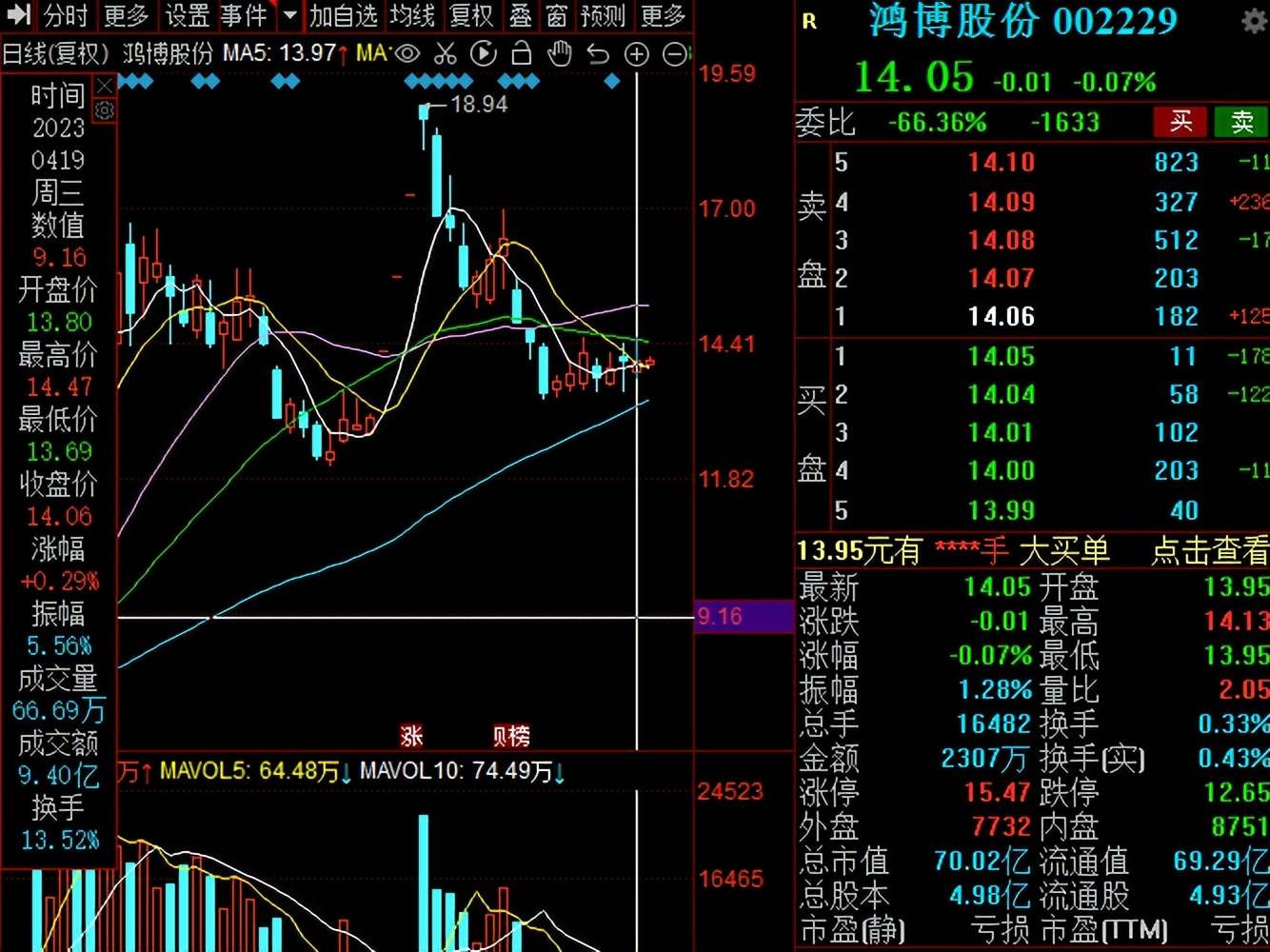
Task: Click the 19.59 price axis label
Action: point(727,73)
